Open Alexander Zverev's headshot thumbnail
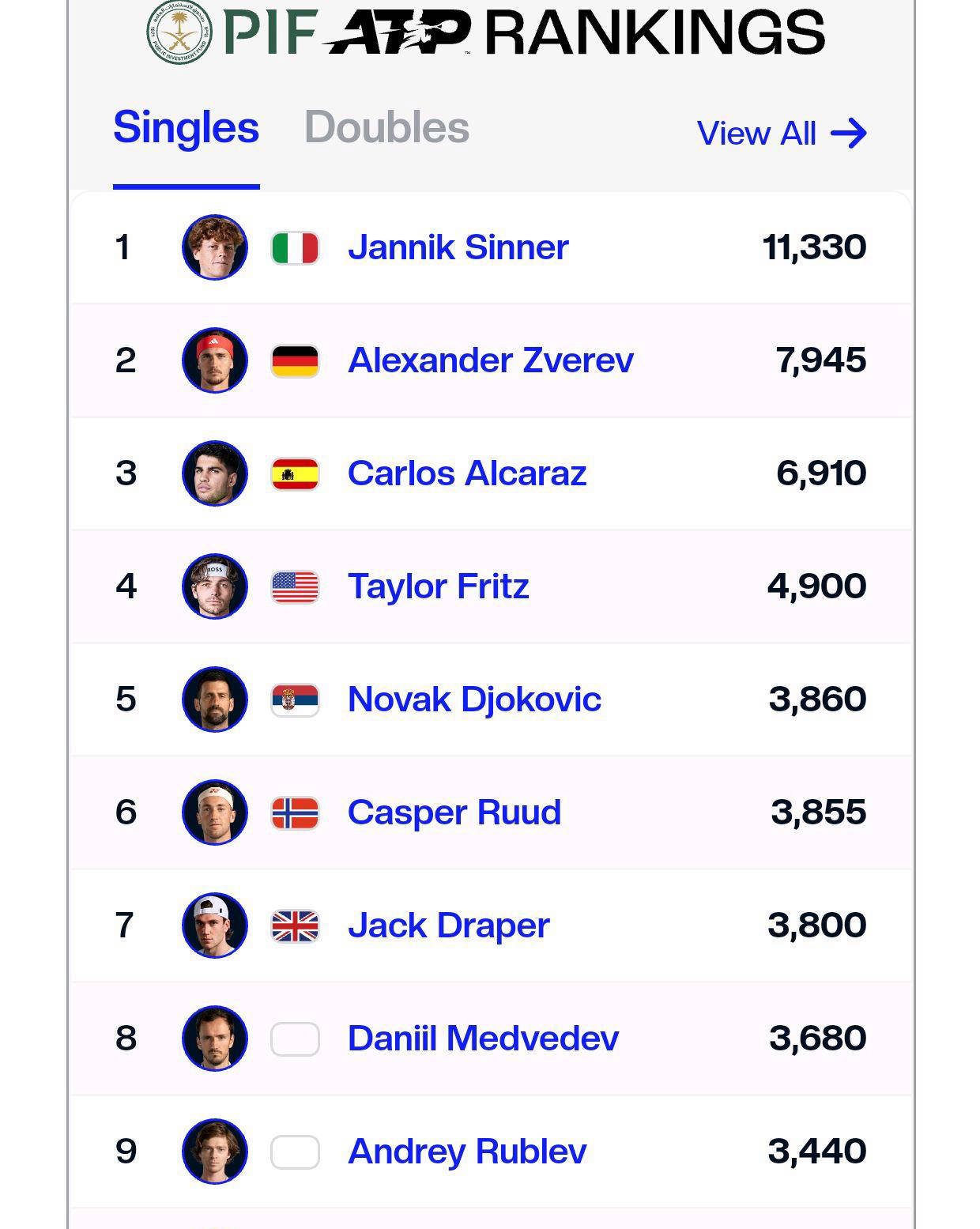980x1229 pixels. tap(215, 360)
